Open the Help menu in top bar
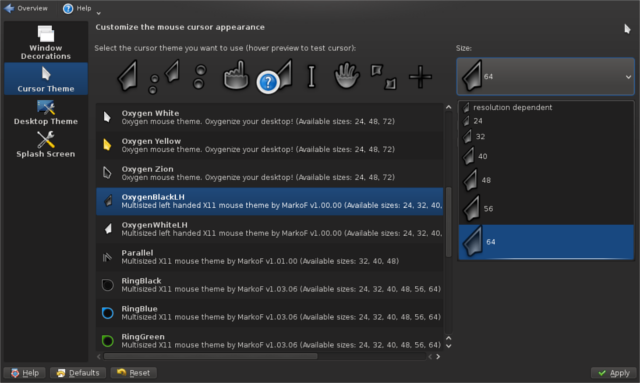This screenshot has height=383, width=640. pyautogui.click(x=77, y=8)
